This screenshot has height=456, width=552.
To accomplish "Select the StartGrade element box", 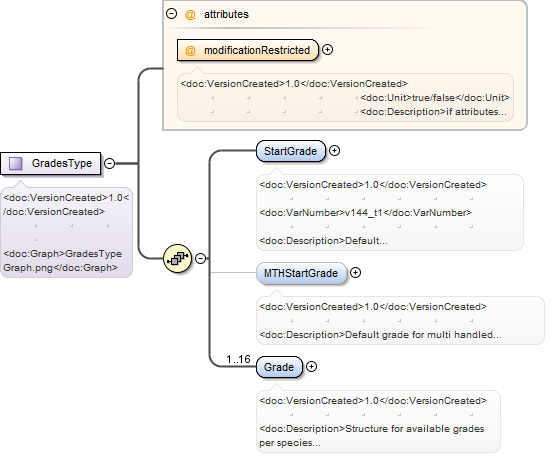I will [x=291, y=151].
